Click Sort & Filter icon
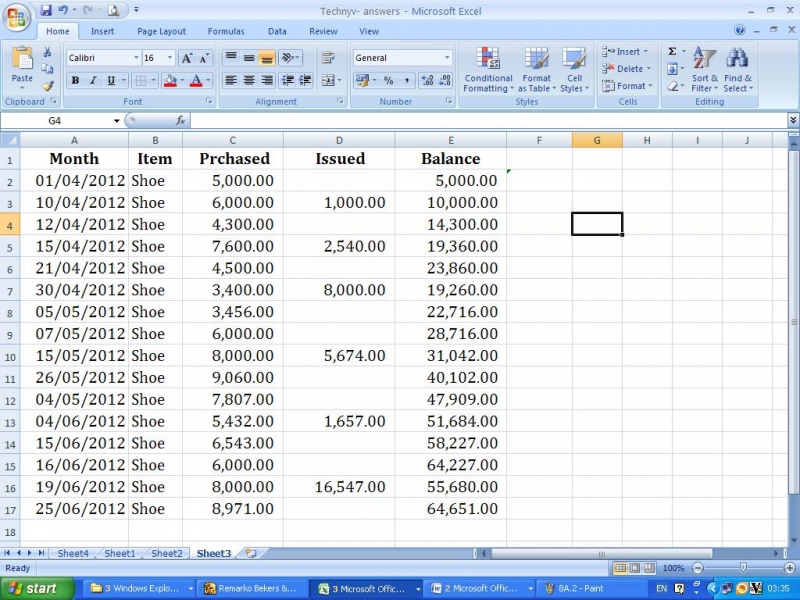This screenshot has height=600, width=800. click(x=705, y=70)
